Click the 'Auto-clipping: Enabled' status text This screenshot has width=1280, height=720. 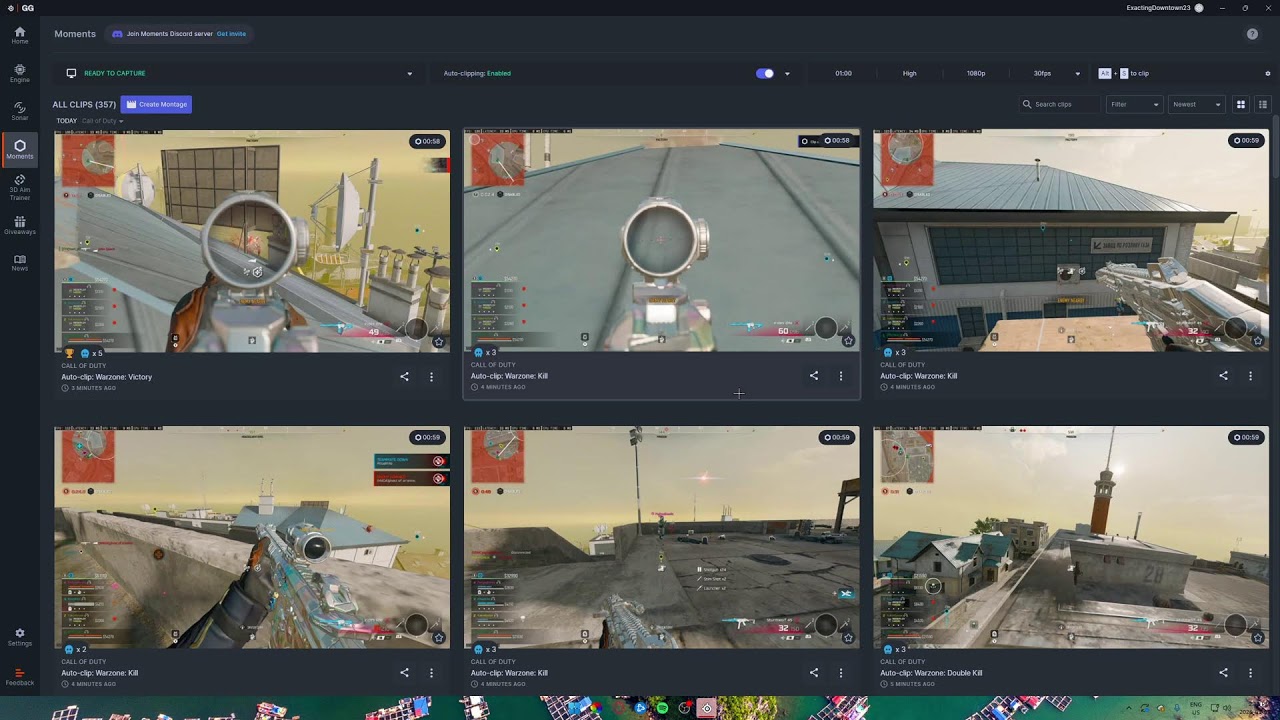[477, 73]
